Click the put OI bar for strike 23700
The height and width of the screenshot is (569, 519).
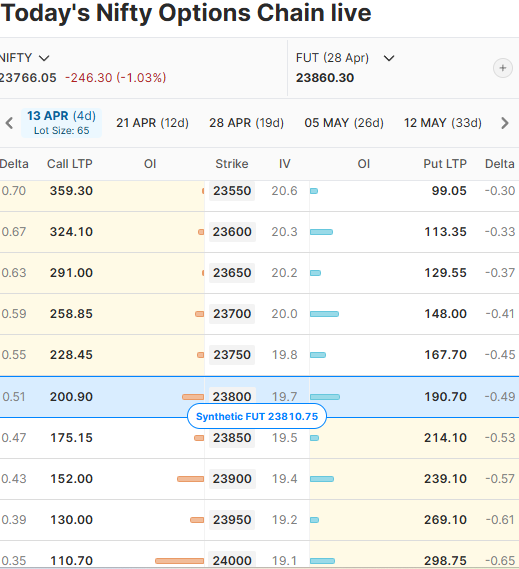coord(324,314)
